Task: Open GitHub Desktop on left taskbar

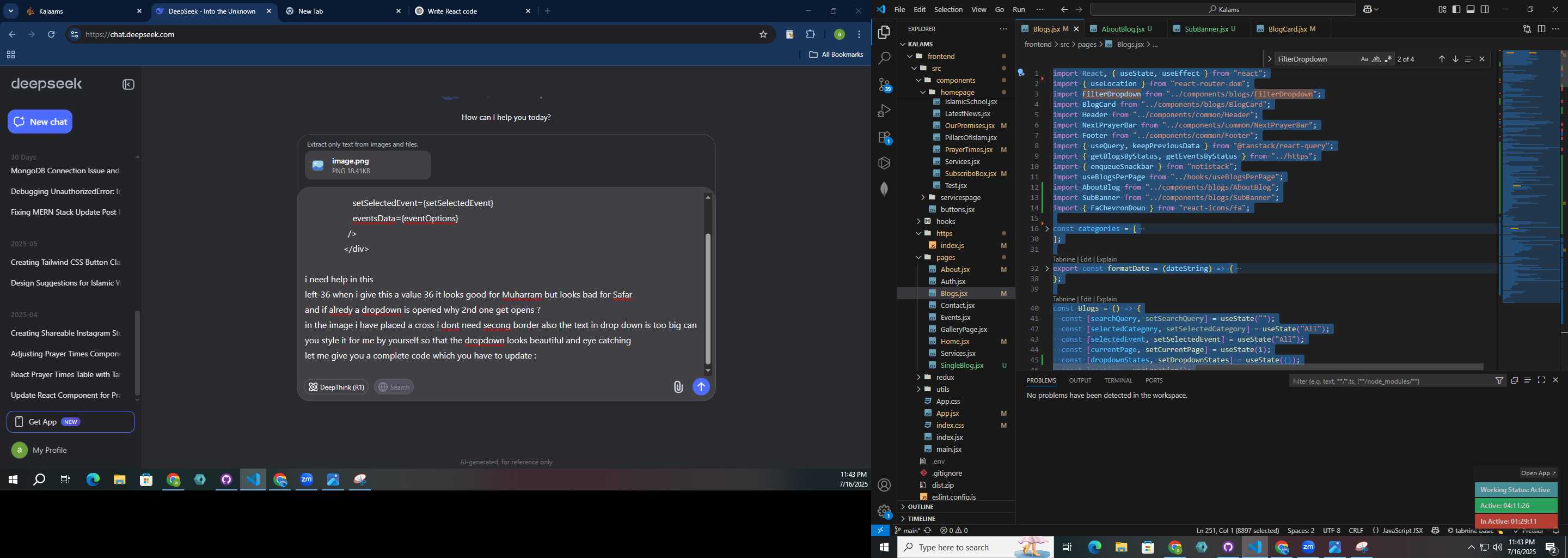Action: coord(226,480)
